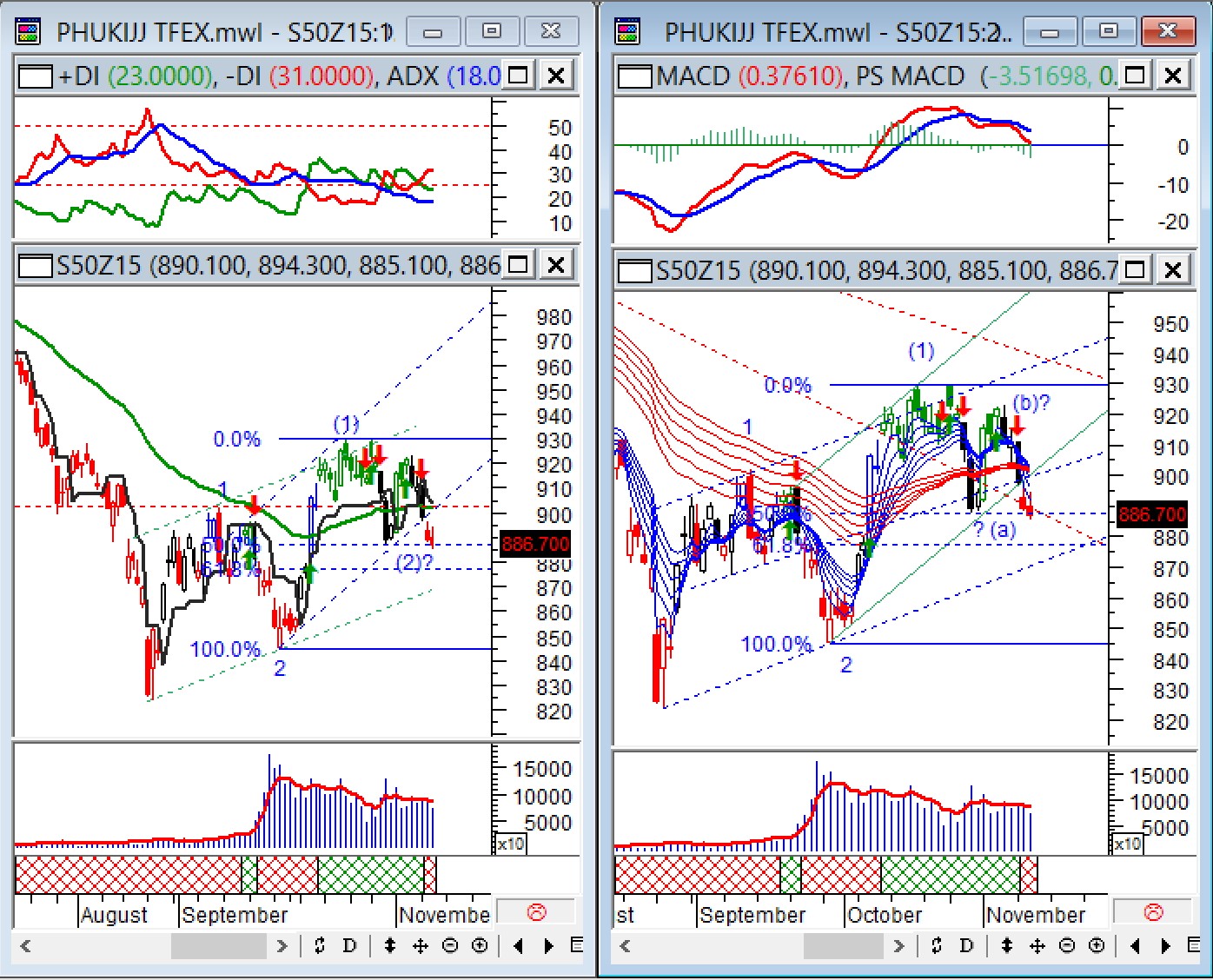This screenshot has width=1213, height=980.
Task: Zoom out using the minus icon in left chart
Action: [450, 945]
